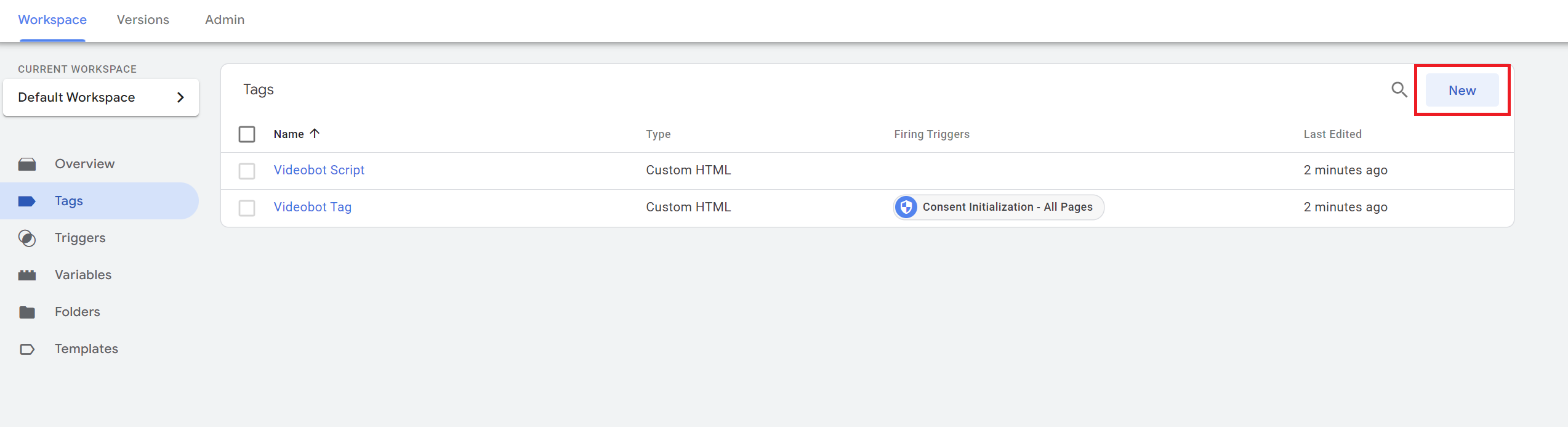The height and width of the screenshot is (427, 1568).
Task: Click the Templates outline tag icon
Action: (27, 349)
